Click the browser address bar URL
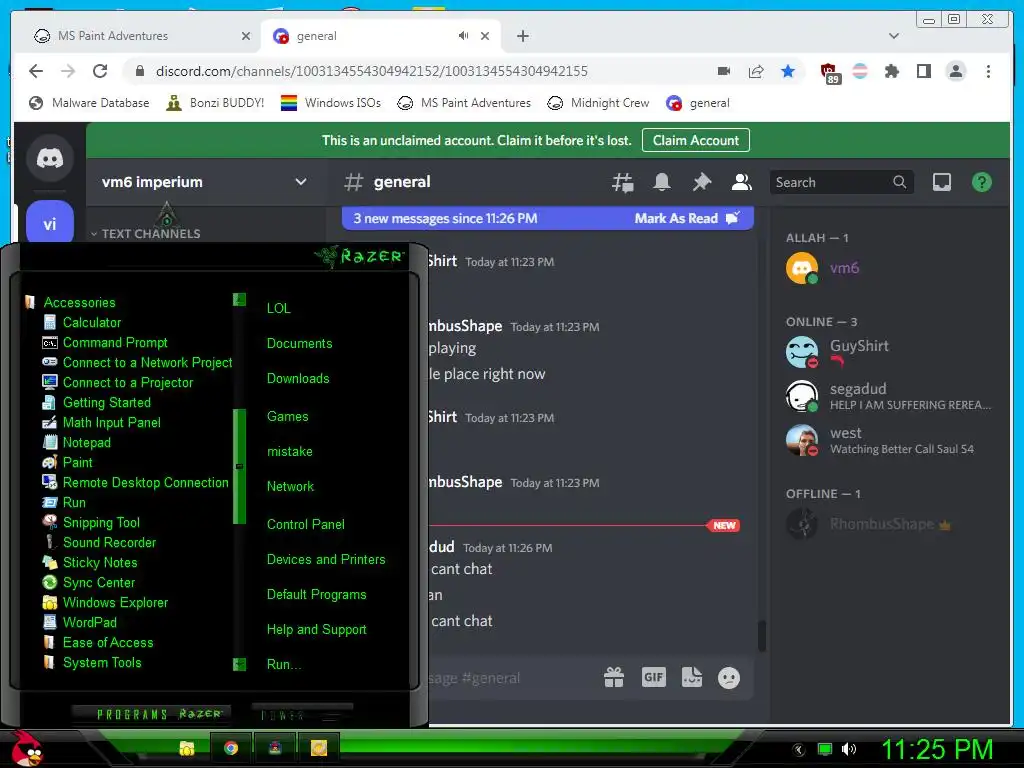Viewport: 1024px width, 768px height. [372, 71]
